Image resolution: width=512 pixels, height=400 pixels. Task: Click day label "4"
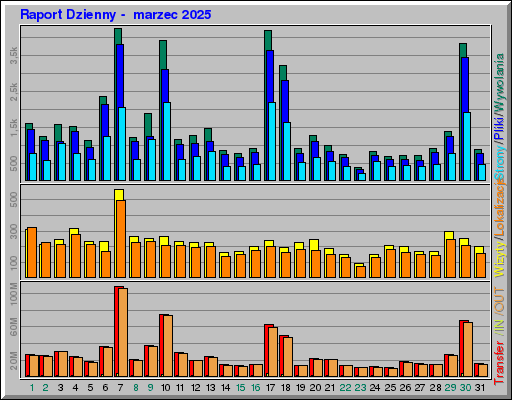pyautogui.click(x=75, y=388)
